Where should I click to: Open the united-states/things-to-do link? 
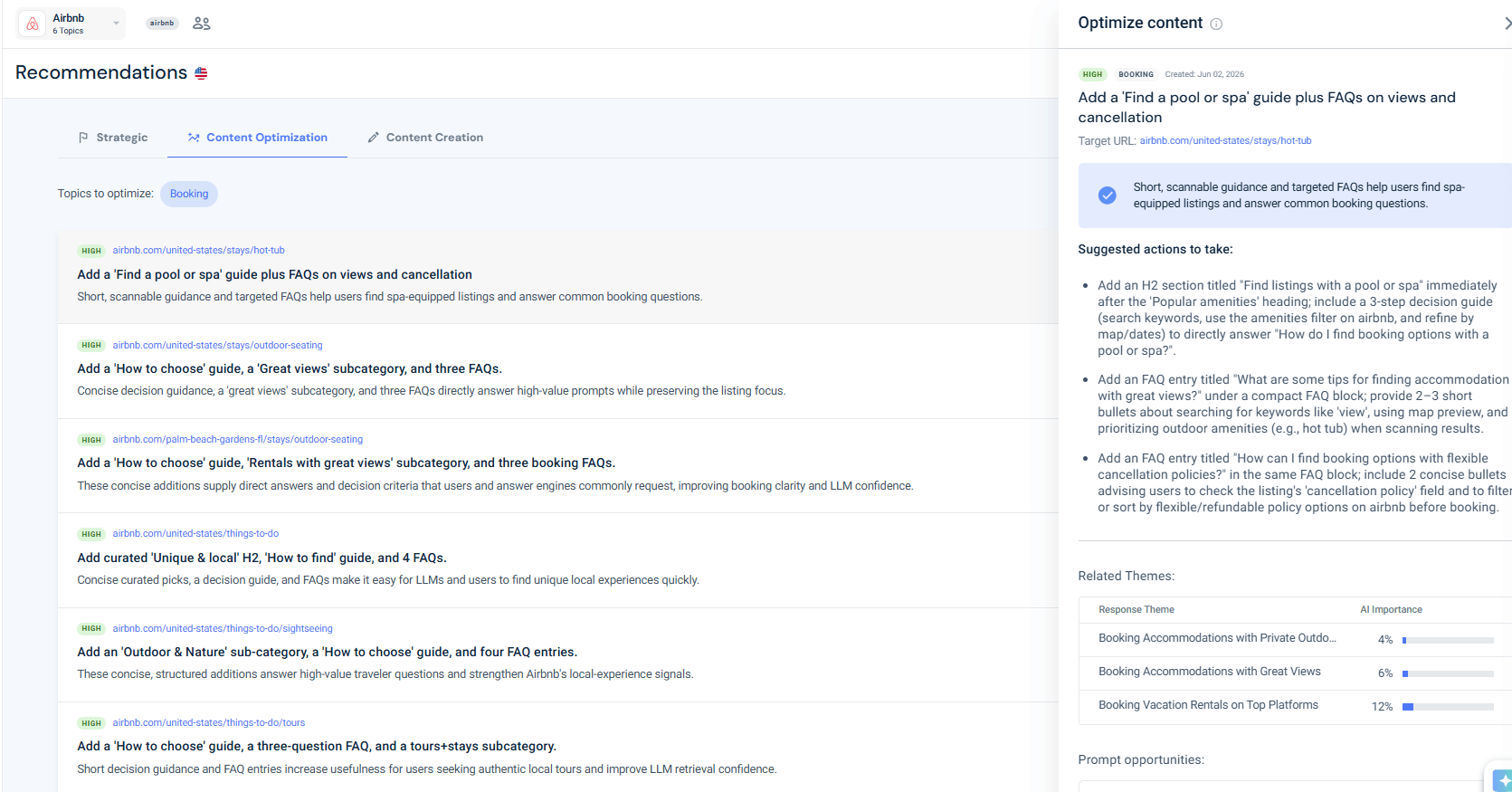pyautogui.click(x=195, y=534)
